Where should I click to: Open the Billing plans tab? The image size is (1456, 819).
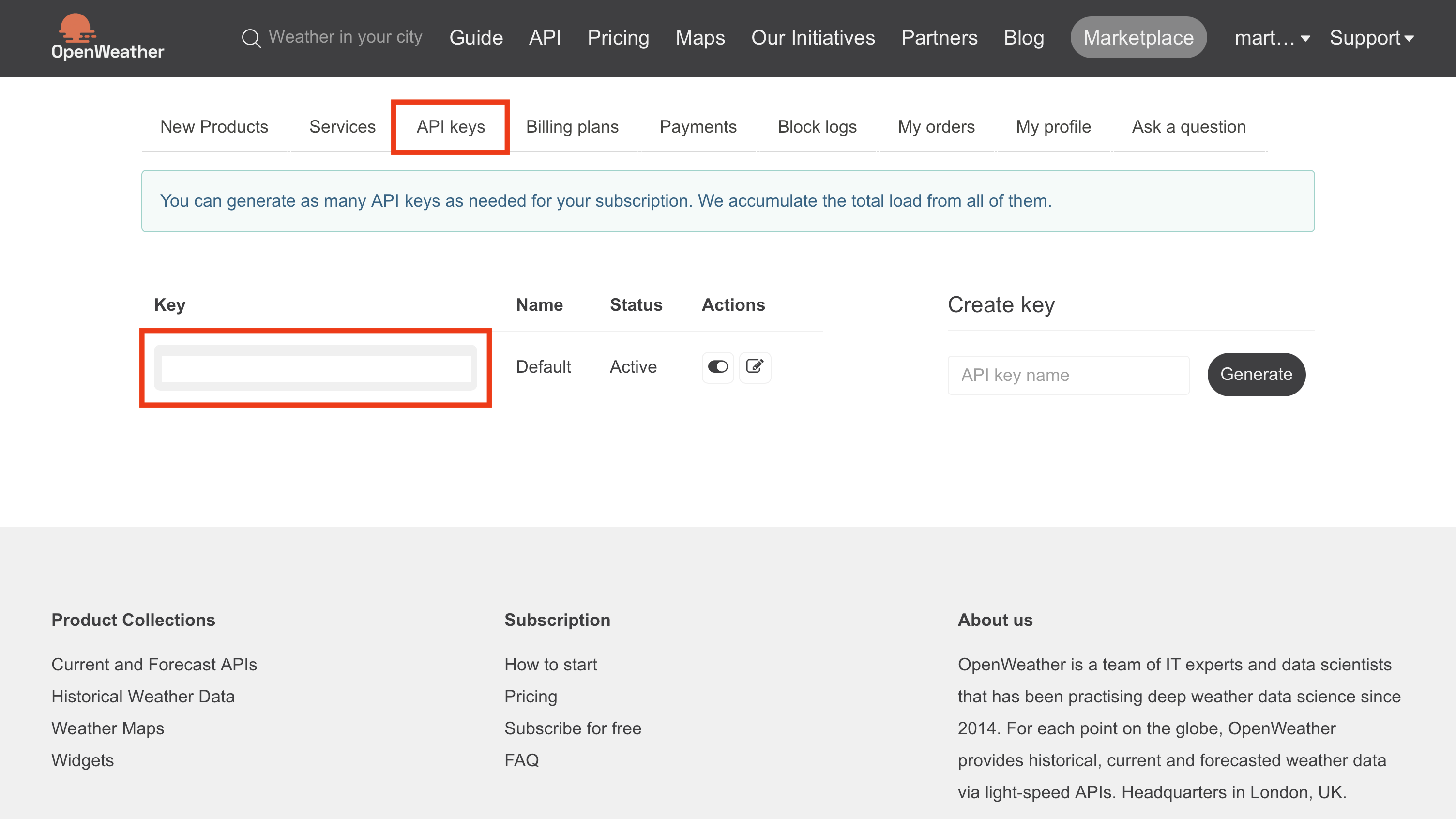pos(571,127)
